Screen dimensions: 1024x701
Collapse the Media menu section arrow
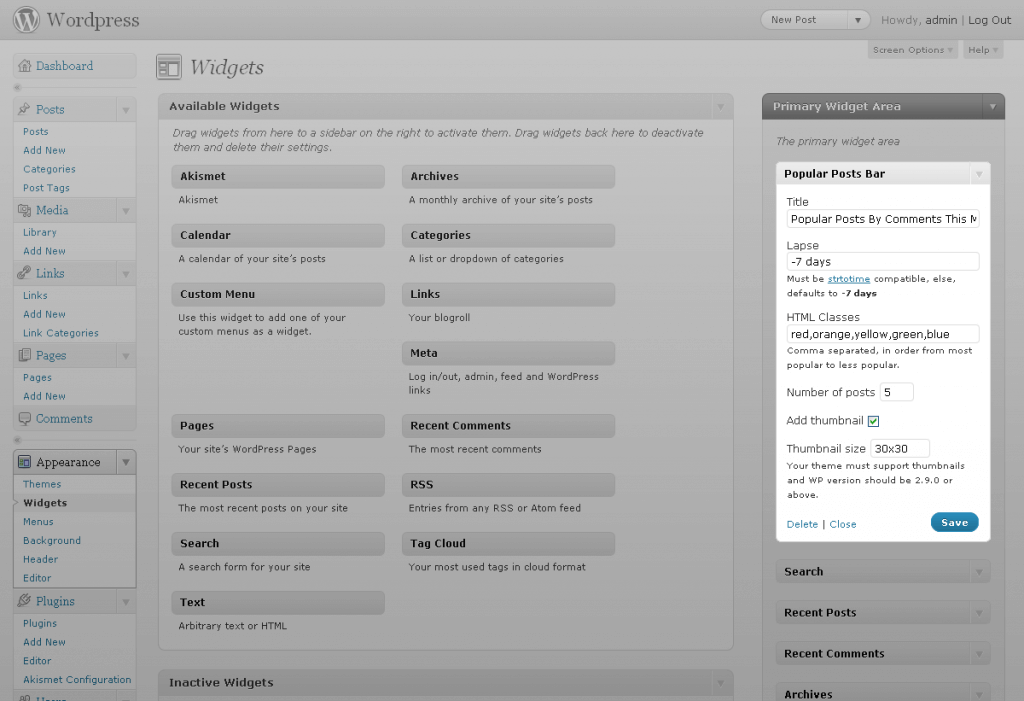click(x=126, y=211)
